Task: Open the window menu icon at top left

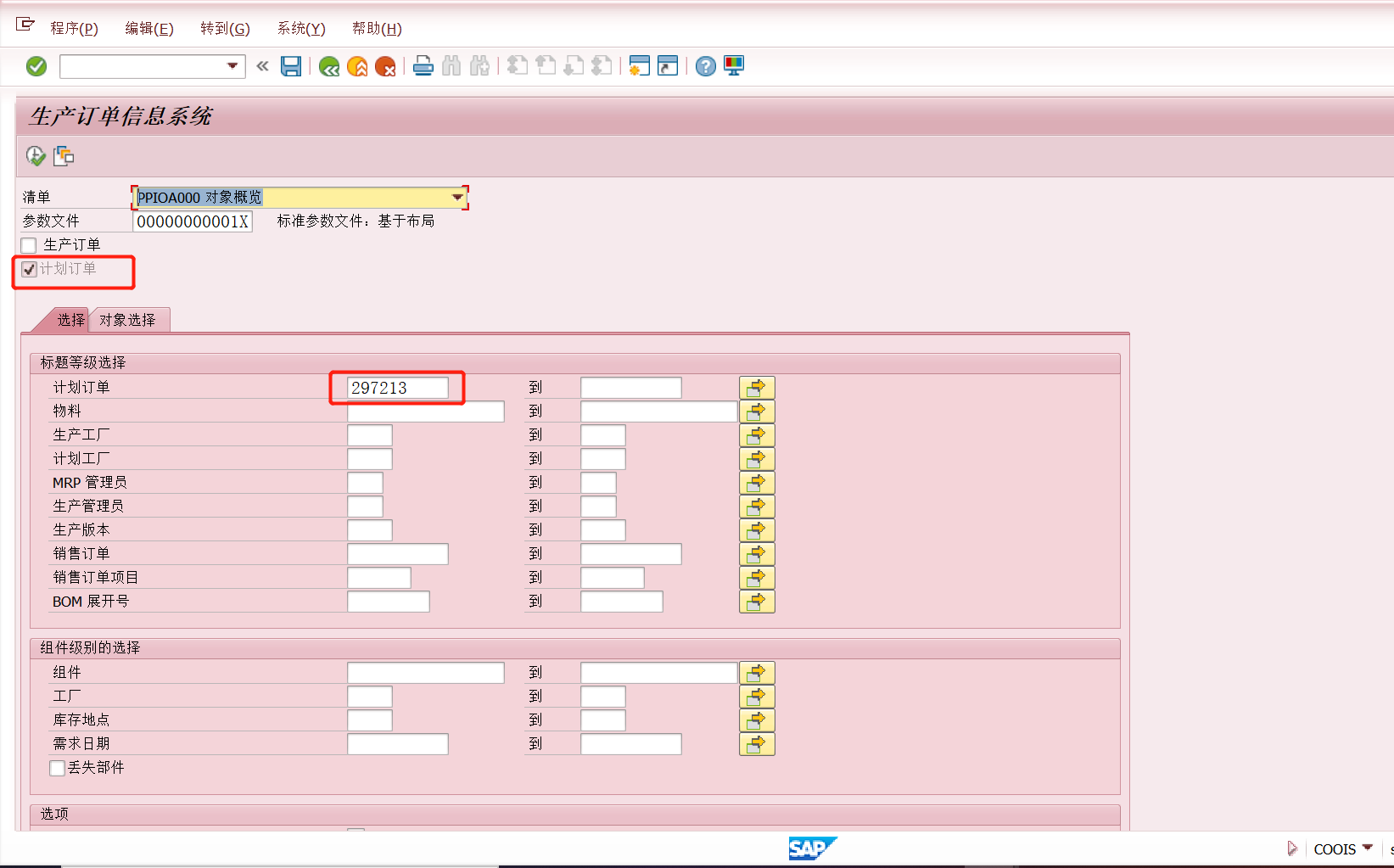Action: [25, 25]
